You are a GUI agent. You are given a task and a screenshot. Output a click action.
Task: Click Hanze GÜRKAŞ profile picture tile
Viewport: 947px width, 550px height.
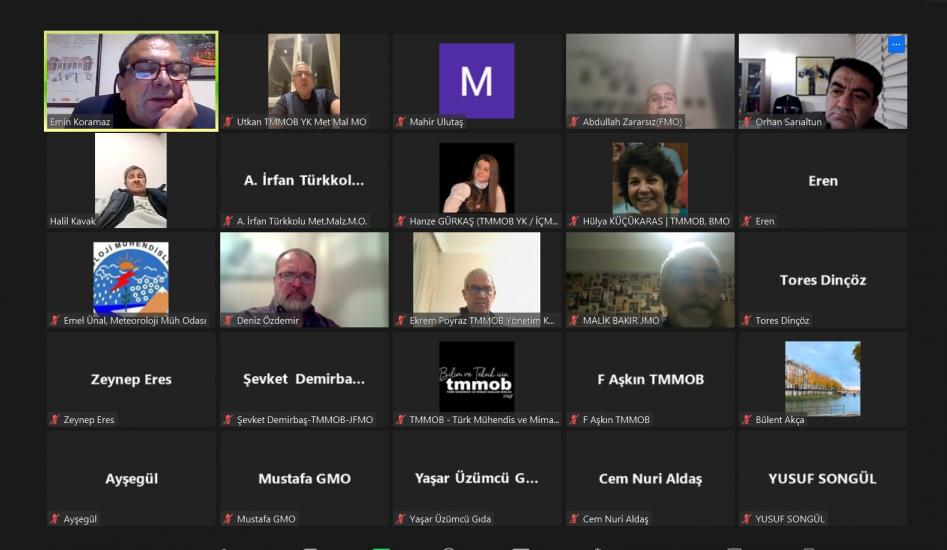point(477,181)
